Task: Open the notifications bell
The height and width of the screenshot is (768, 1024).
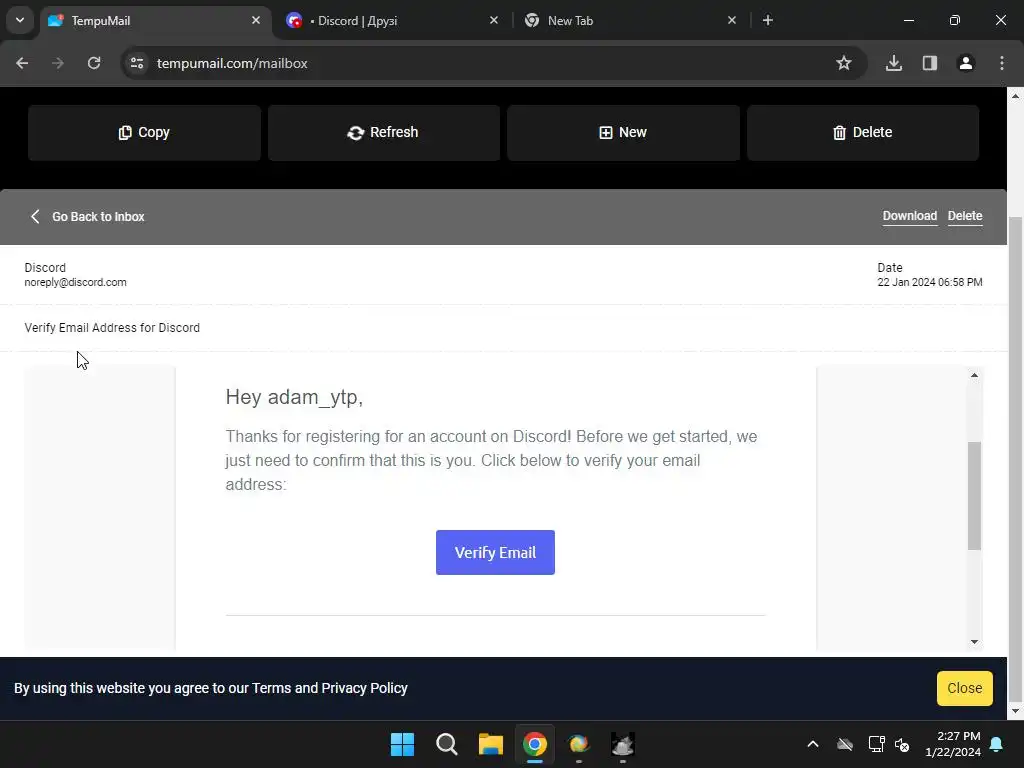Action: point(997,744)
